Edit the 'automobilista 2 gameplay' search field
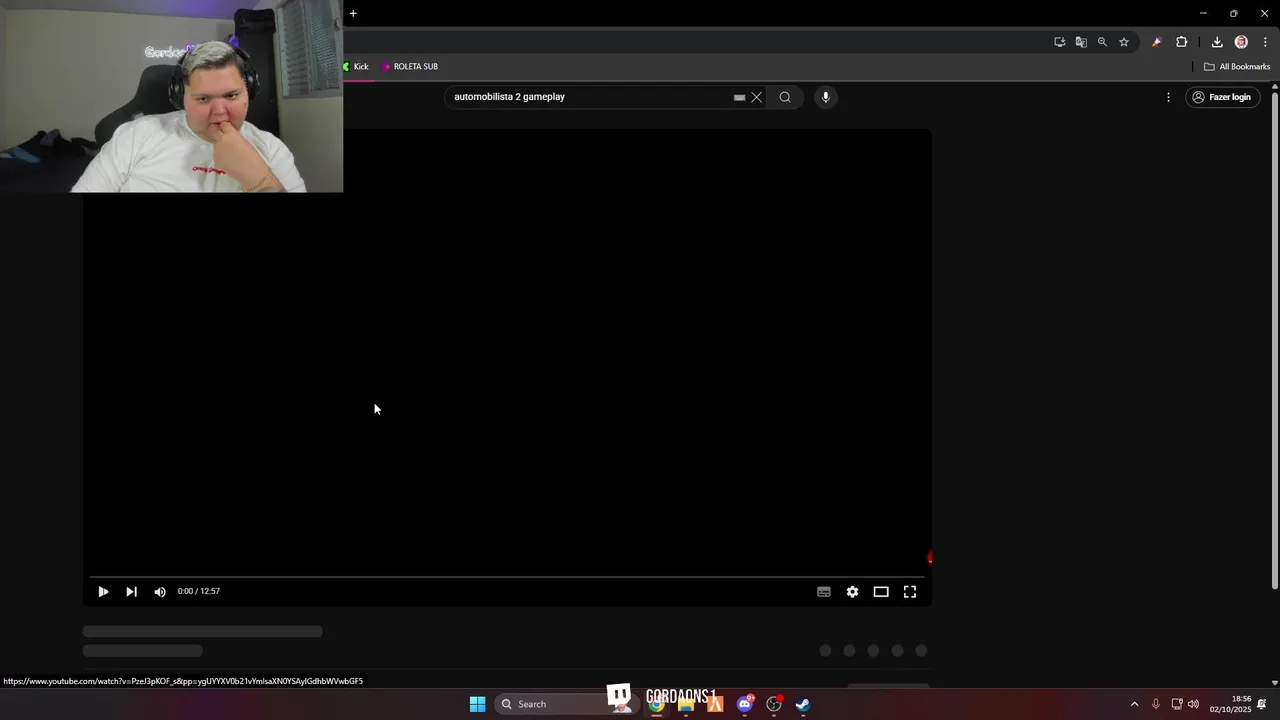 click(590, 97)
